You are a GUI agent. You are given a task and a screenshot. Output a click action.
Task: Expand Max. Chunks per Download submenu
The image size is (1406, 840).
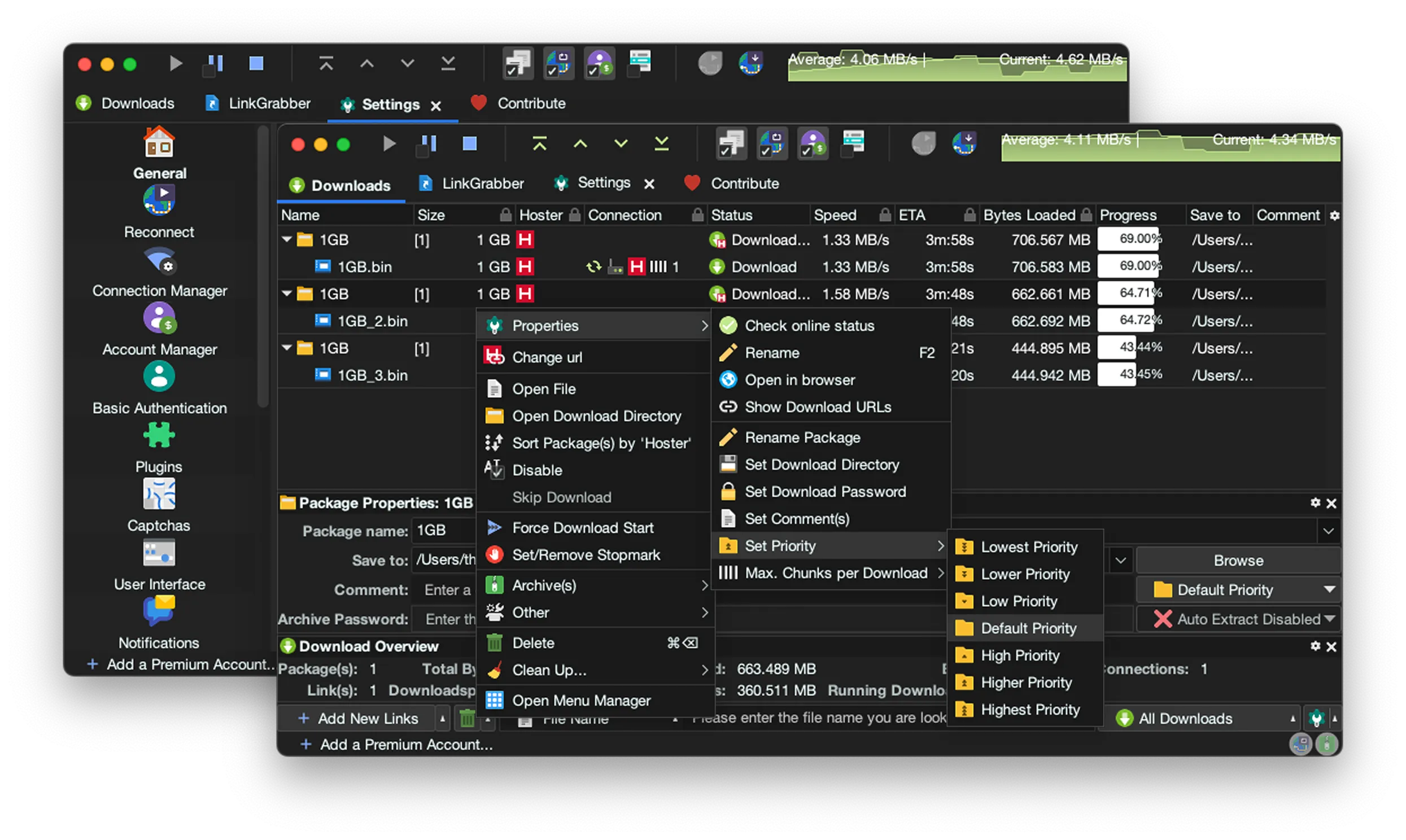(x=831, y=573)
